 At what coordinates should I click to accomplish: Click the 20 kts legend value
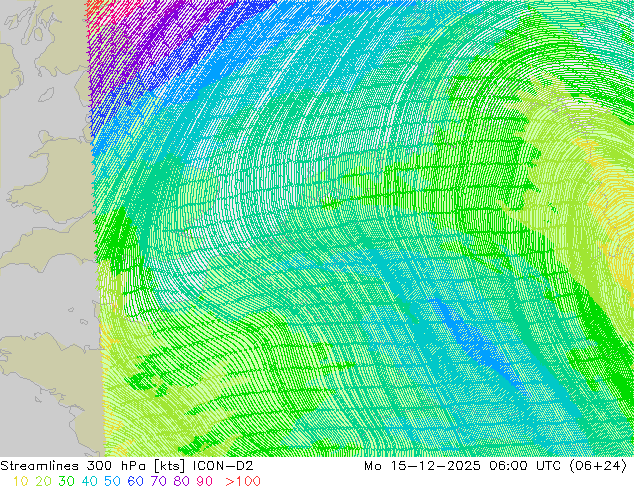tap(43, 481)
